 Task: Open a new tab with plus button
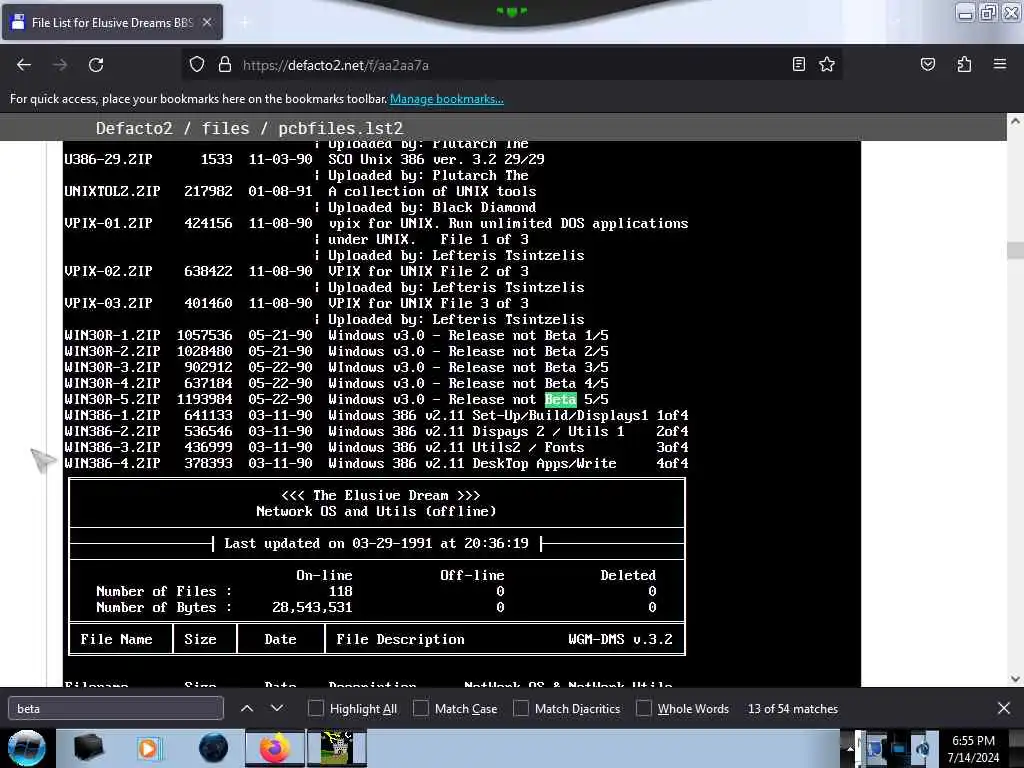coord(244,22)
